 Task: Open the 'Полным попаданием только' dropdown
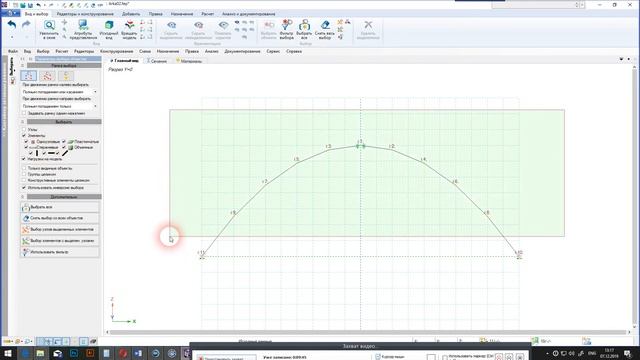60,106
